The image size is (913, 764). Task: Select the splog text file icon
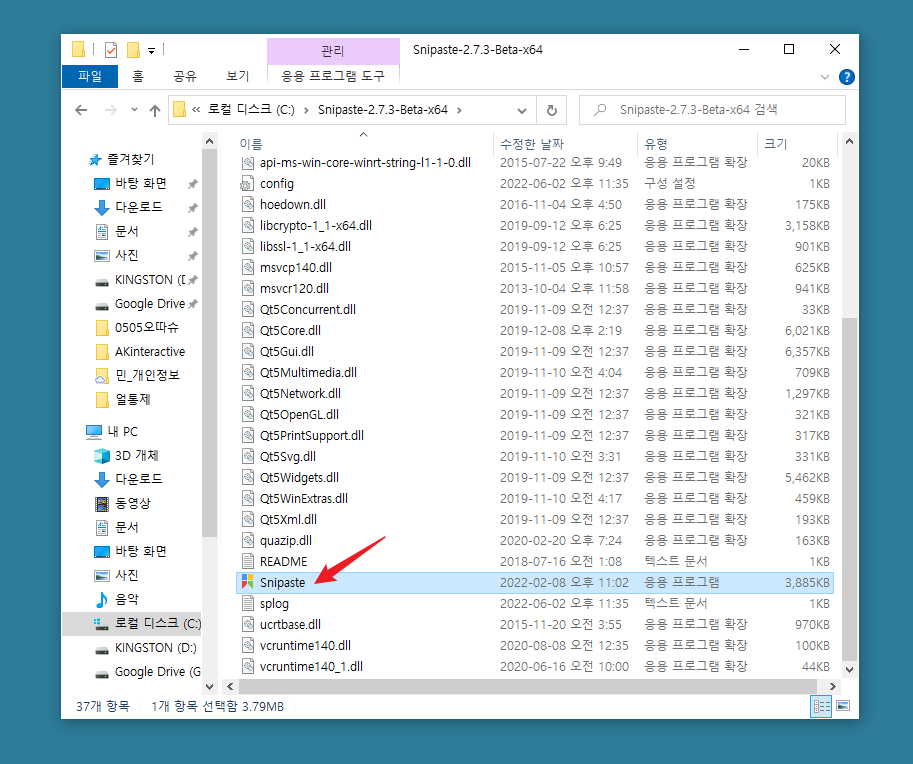click(x=247, y=603)
